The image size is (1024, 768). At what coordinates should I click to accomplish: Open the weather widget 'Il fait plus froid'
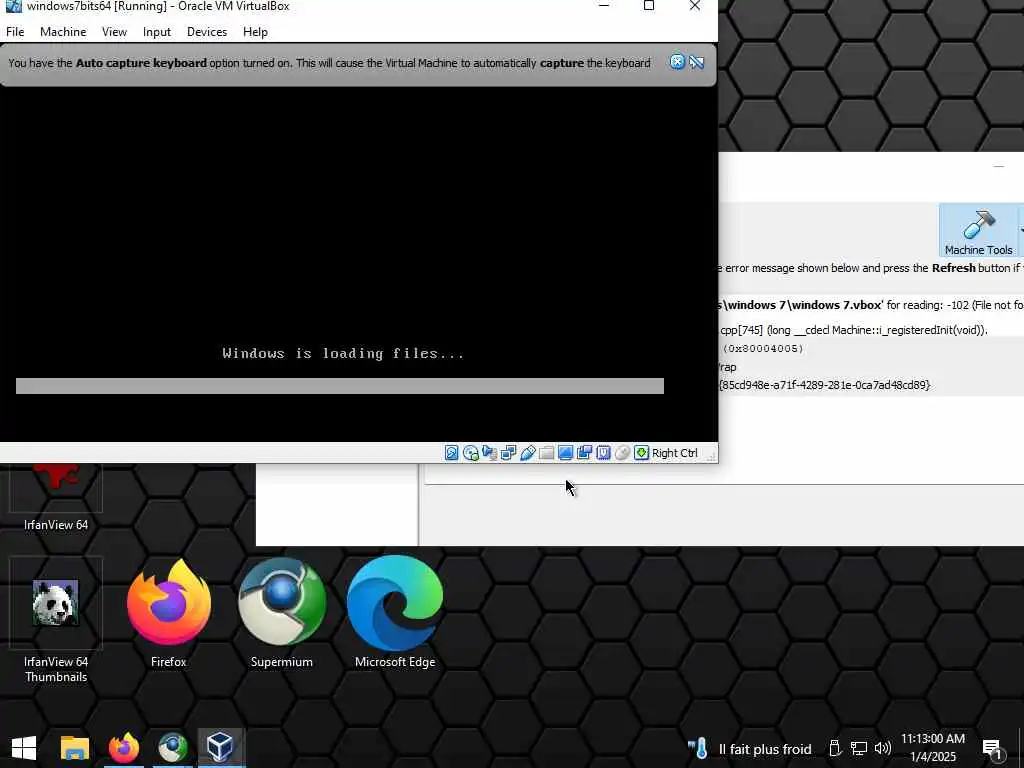[750, 749]
